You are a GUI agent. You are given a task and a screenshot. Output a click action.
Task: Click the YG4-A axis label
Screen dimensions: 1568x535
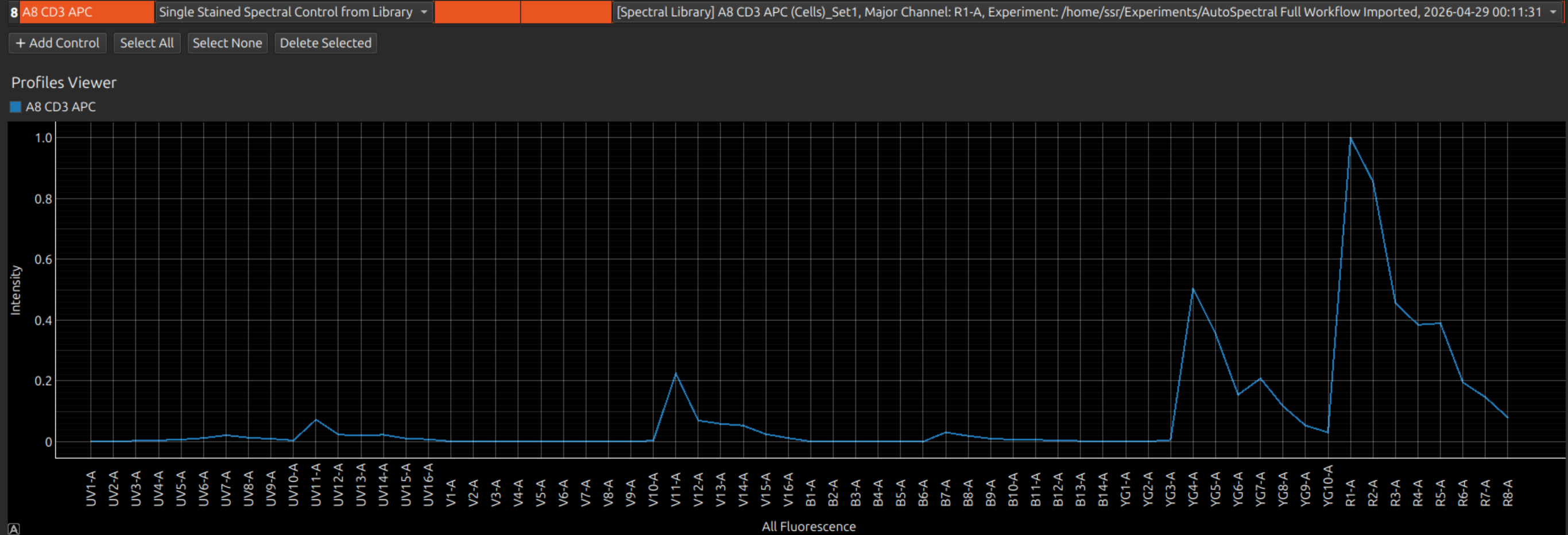pyautogui.click(x=1193, y=488)
